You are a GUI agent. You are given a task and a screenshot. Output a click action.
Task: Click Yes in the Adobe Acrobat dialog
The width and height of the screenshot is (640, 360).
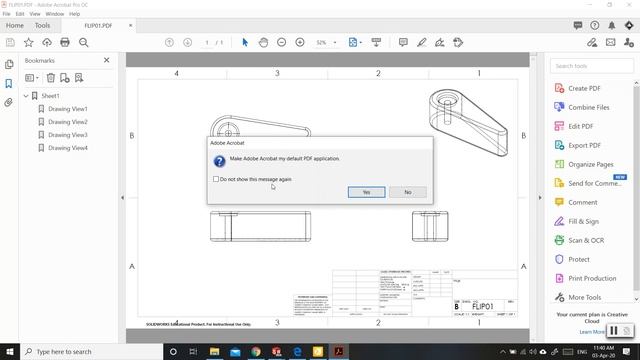367,192
